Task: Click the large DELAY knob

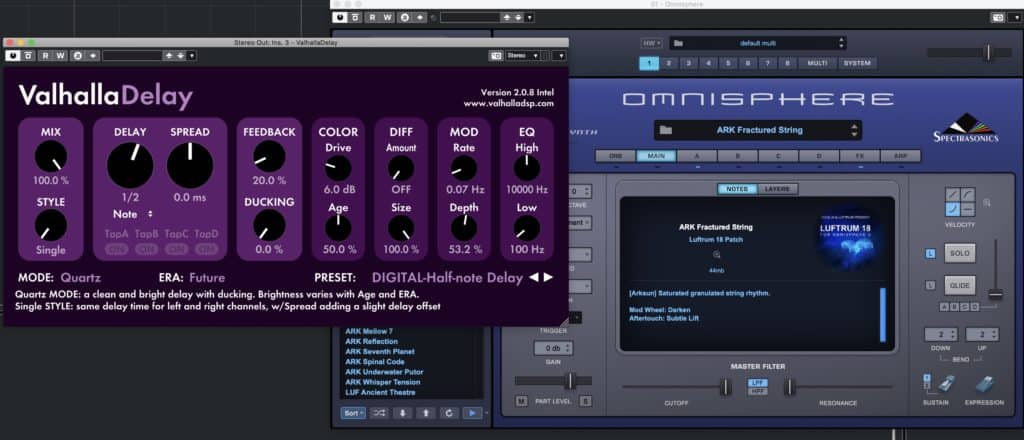Action: click(x=130, y=165)
